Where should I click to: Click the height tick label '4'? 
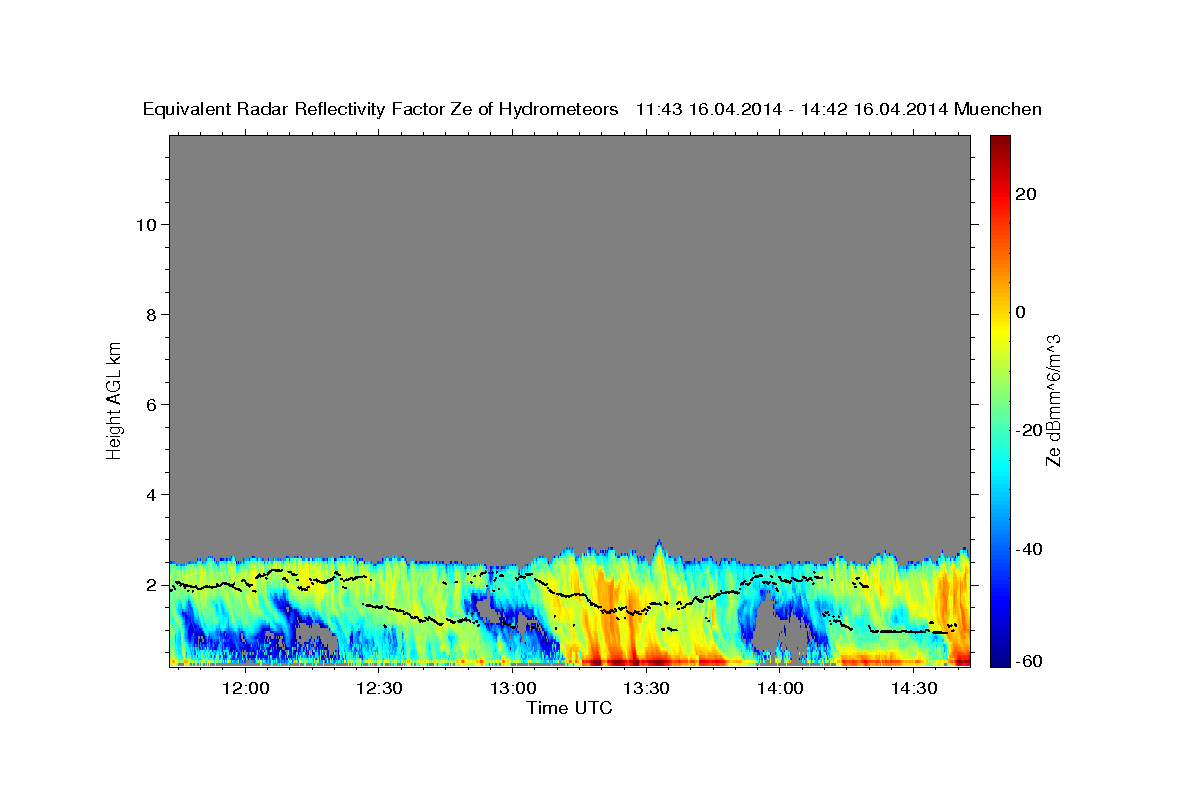point(150,494)
